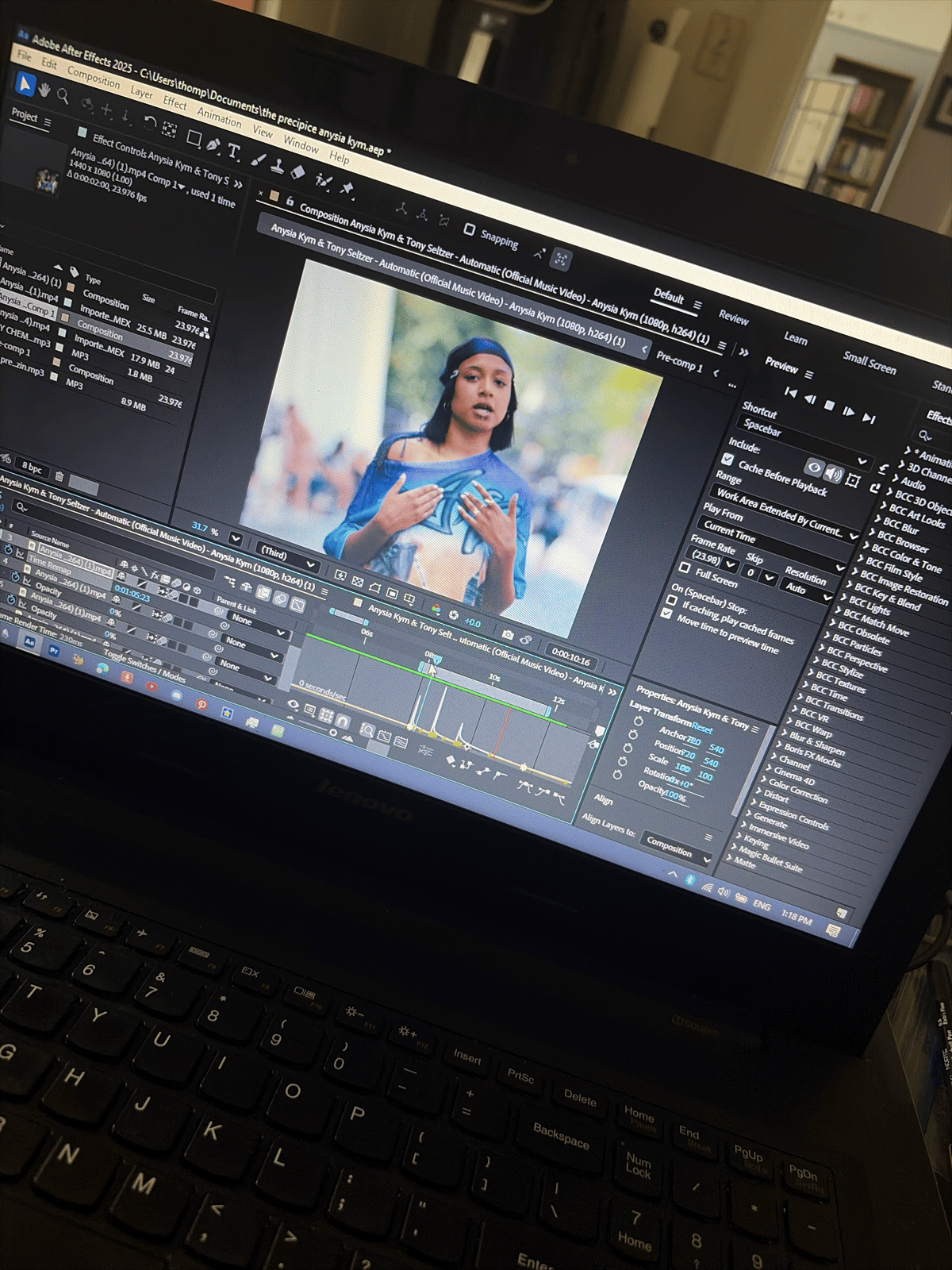Enable the Snapping checkbox
Image resolution: width=952 pixels, height=1270 pixels.
[x=469, y=229]
